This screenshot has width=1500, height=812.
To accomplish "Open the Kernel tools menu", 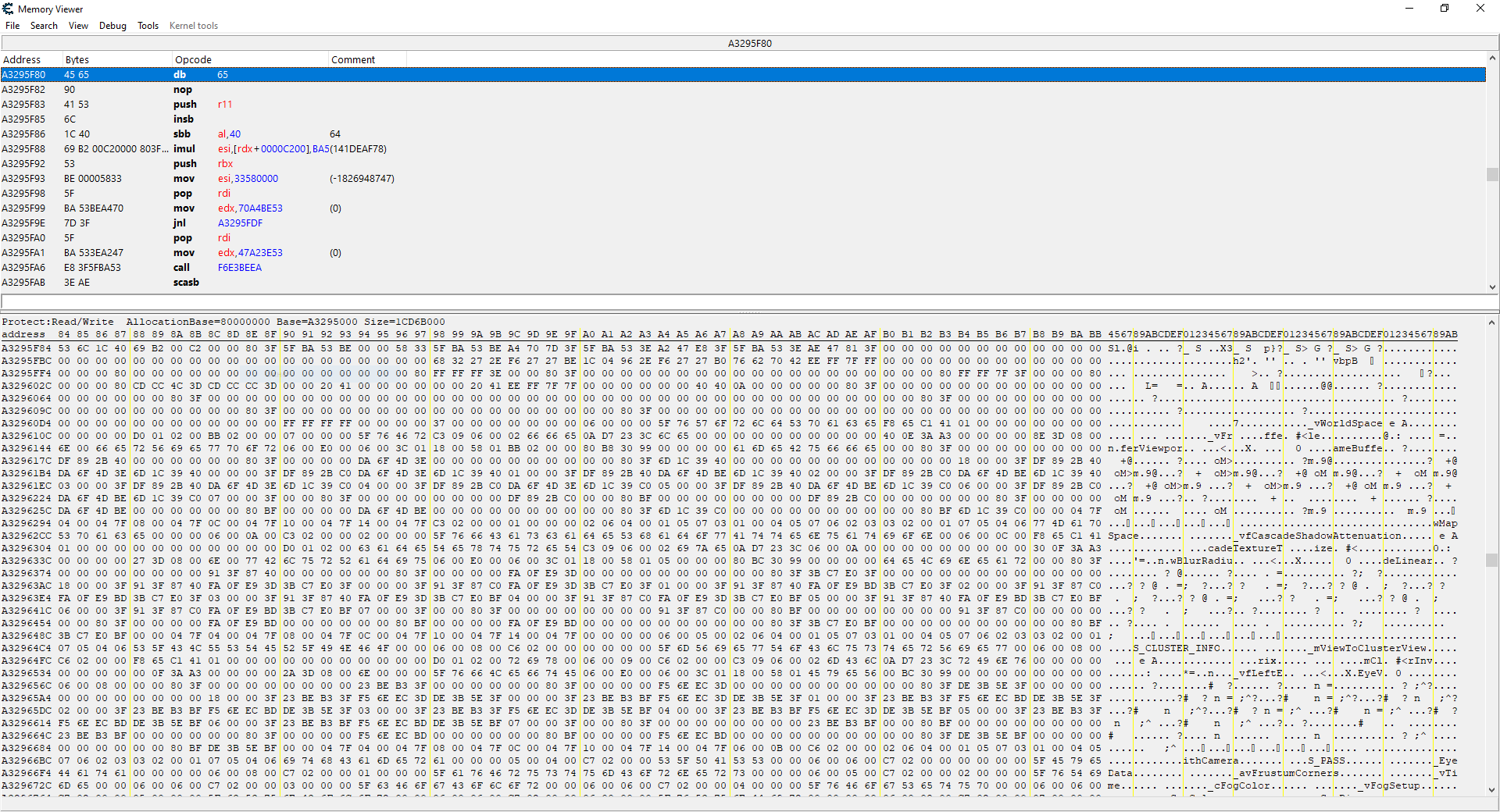I will click(194, 26).
